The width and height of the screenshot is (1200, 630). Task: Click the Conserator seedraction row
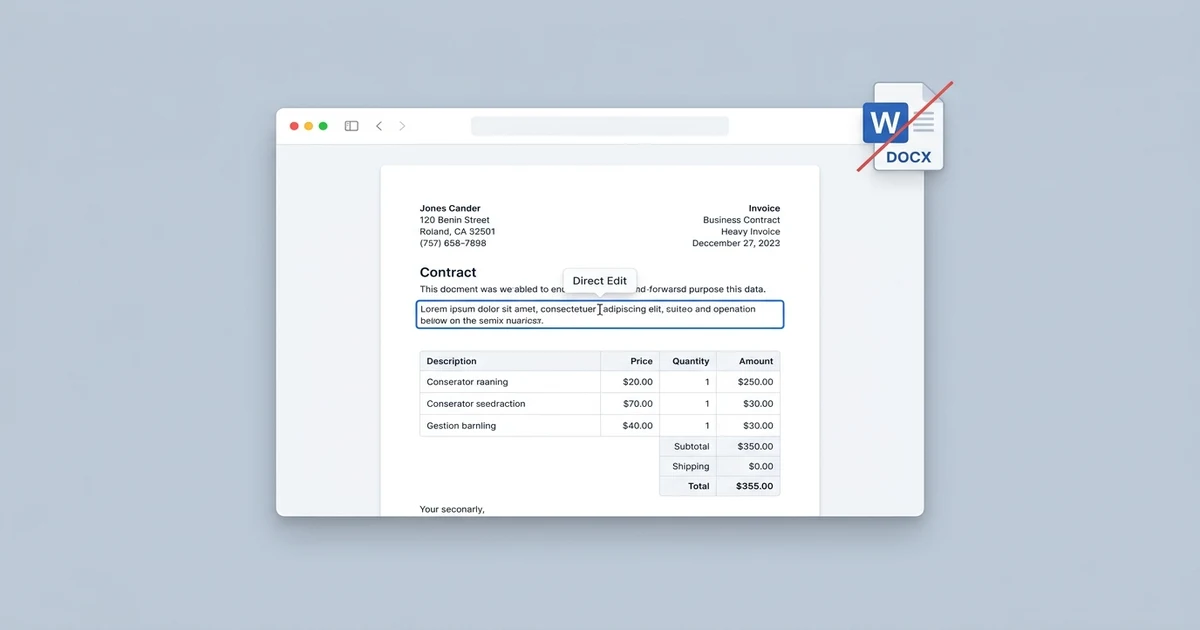click(600, 404)
